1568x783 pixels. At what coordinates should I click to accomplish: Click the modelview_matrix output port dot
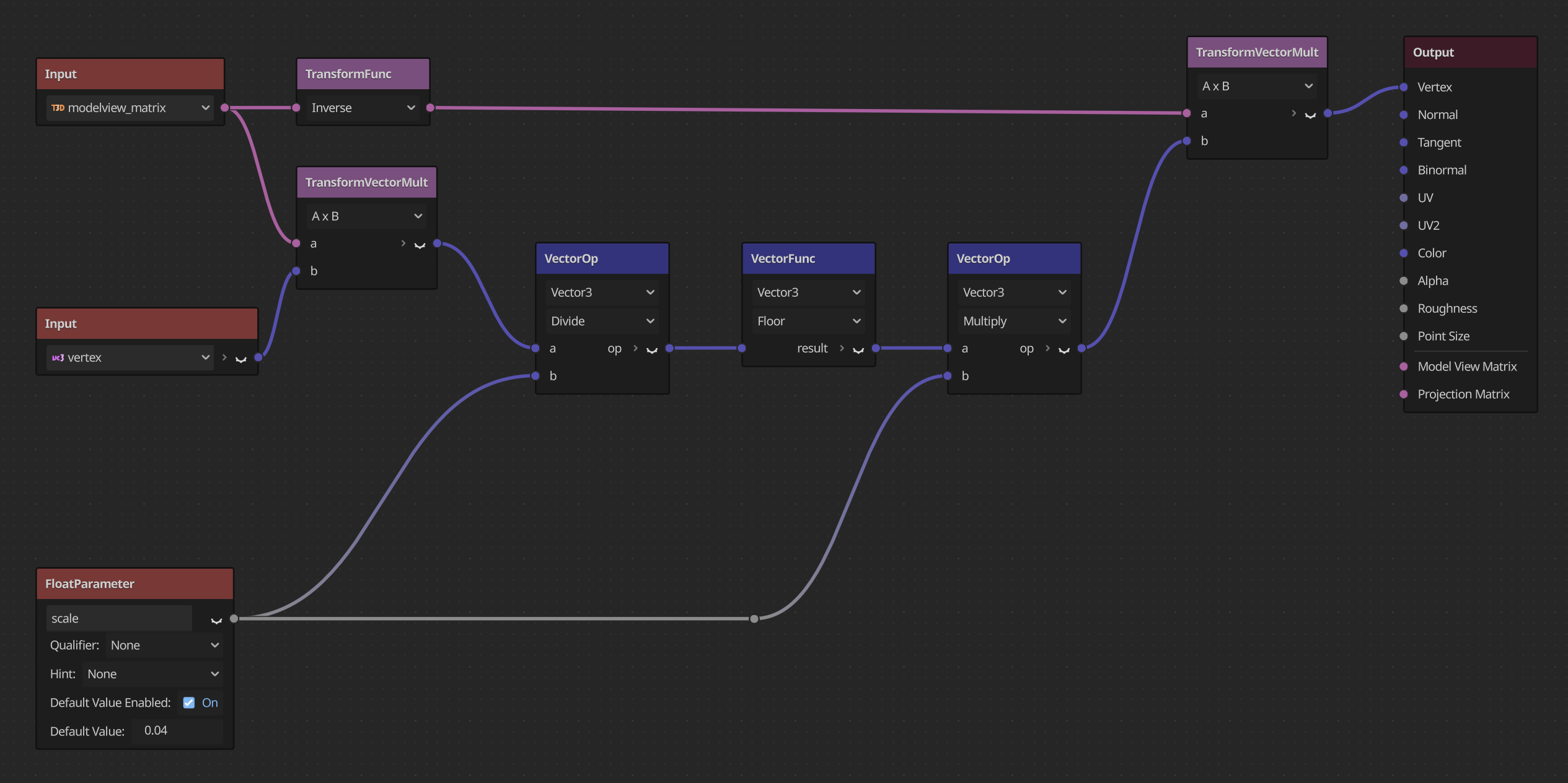point(224,108)
